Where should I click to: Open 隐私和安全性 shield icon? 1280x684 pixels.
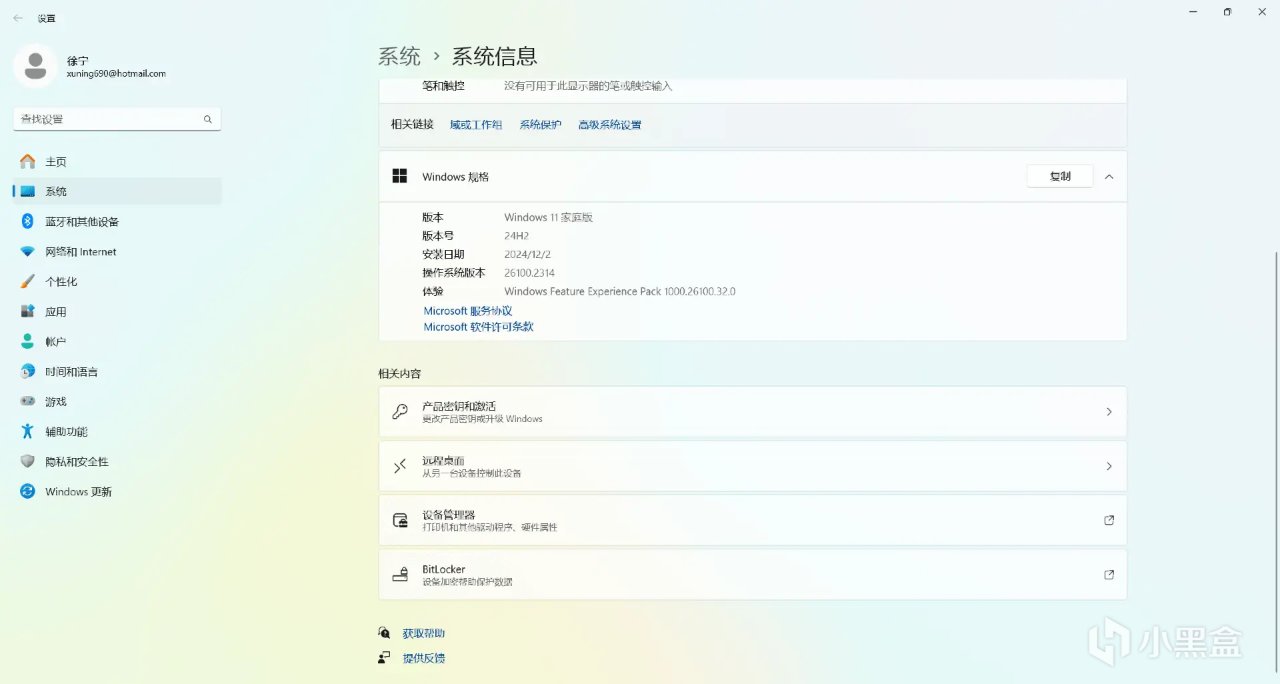pos(28,461)
